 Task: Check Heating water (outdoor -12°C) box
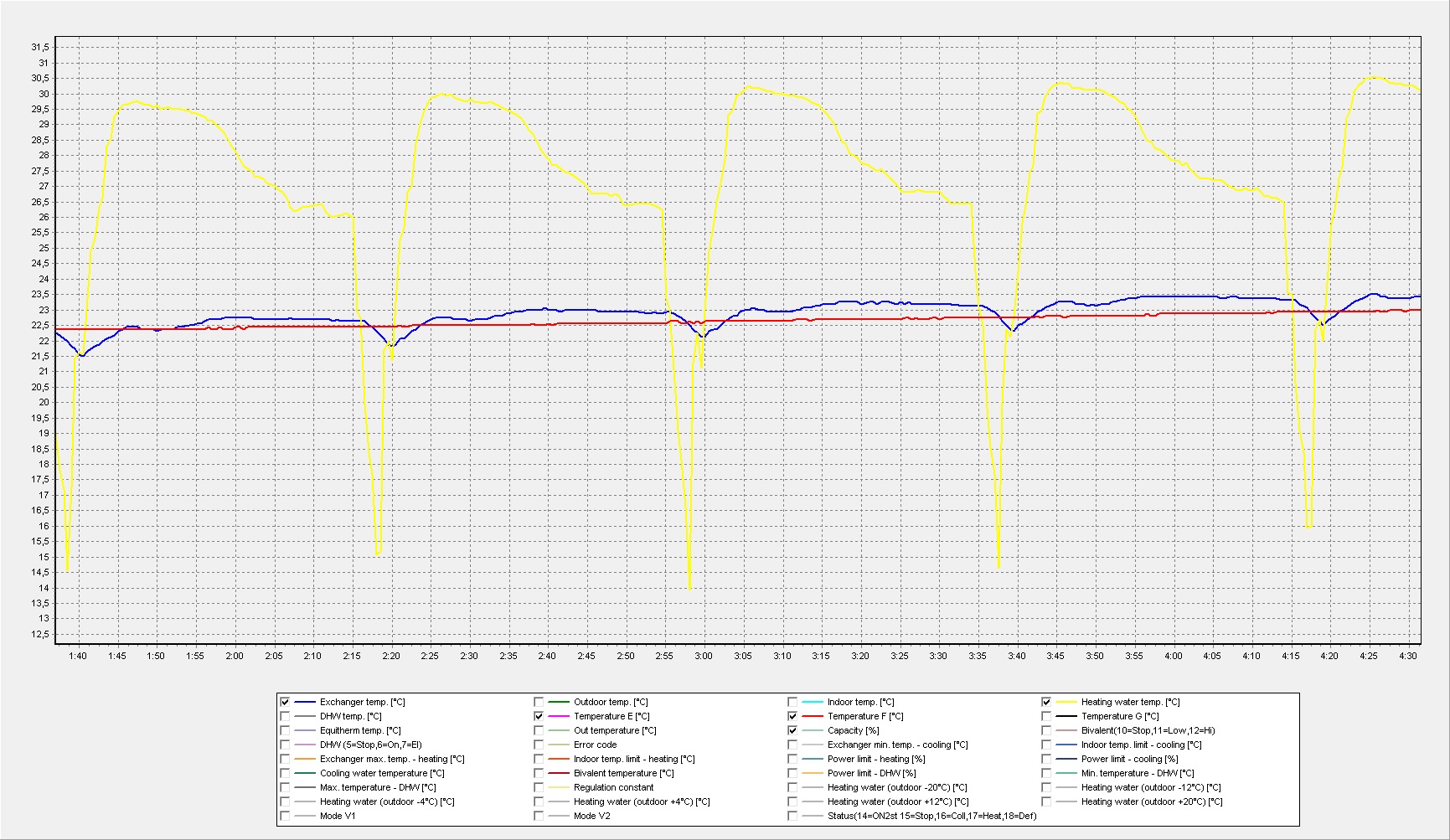[1046, 787]
